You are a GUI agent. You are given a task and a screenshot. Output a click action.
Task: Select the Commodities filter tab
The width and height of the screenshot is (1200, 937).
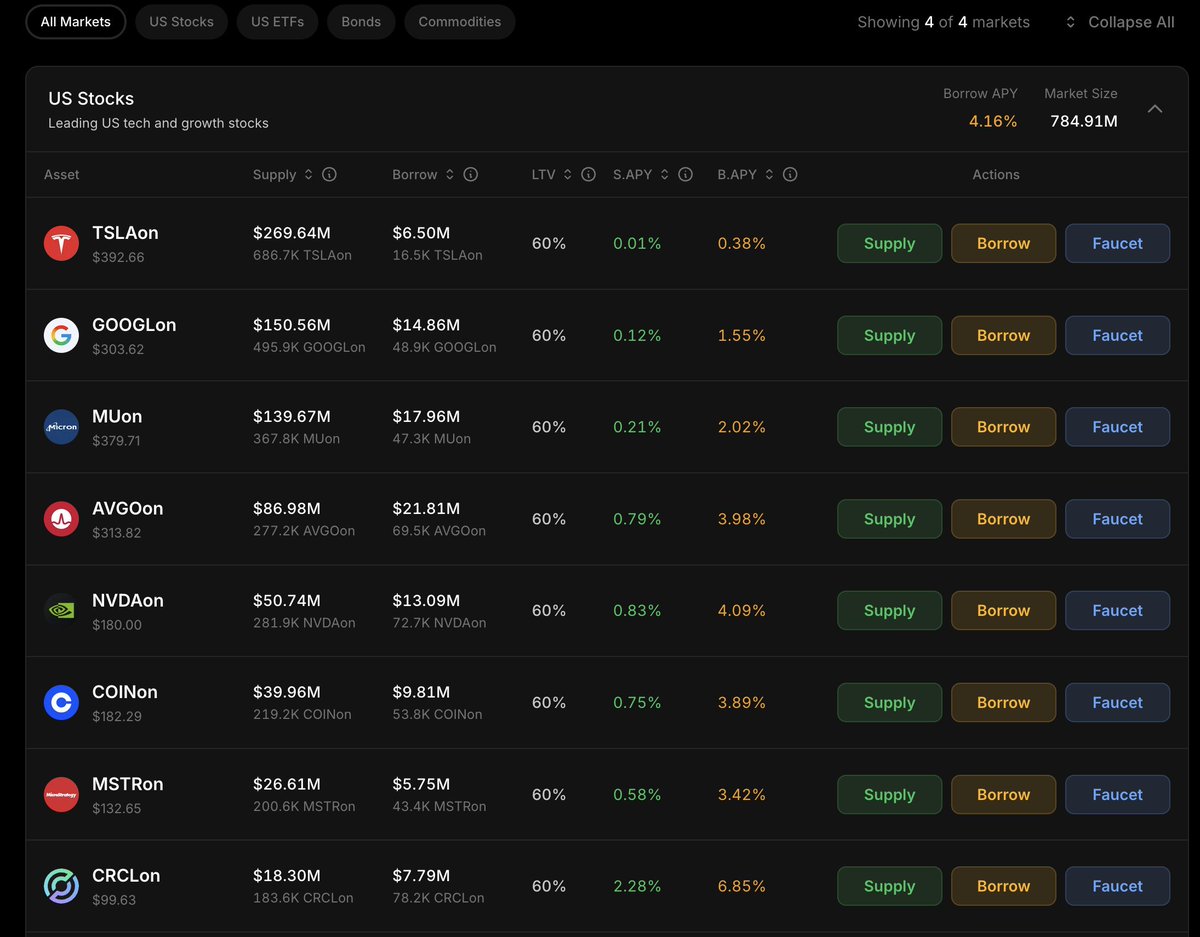coord(460,22)
